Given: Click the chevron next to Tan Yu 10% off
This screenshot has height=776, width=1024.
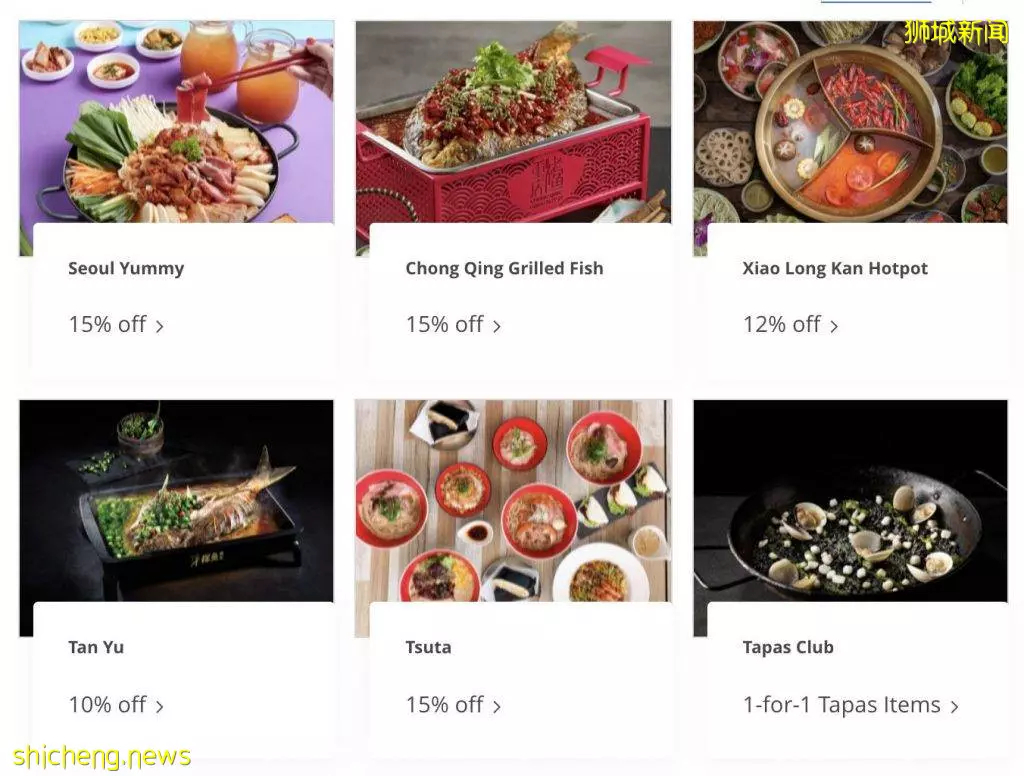Looking at the screenshot, I should point(159,706).
